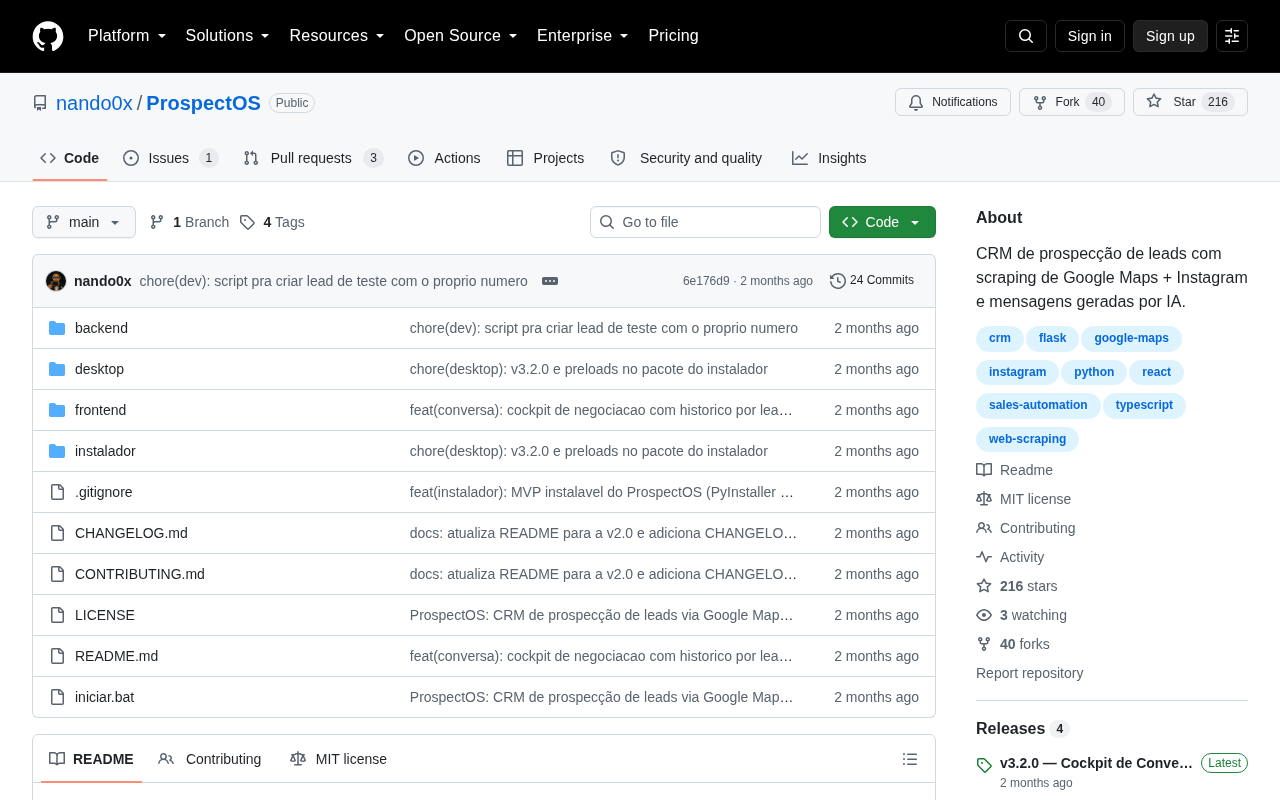Open the green Code dropdown button
Image resolution: width=1280 pixels, height=800 pixels.
pyautogui.click(x=882, y=222)
